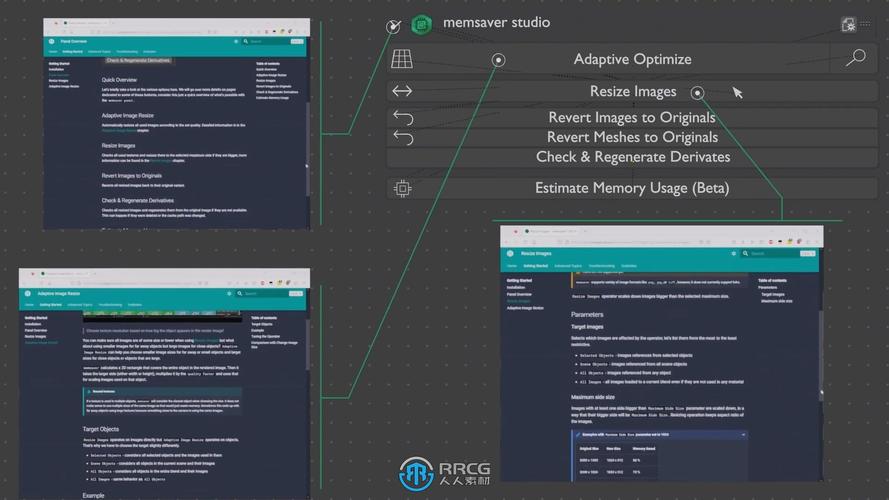Open Installation sidebar link in Resize Images docs
The height and width of the screenshot is (500, 889).
click(x=516, y=287)
